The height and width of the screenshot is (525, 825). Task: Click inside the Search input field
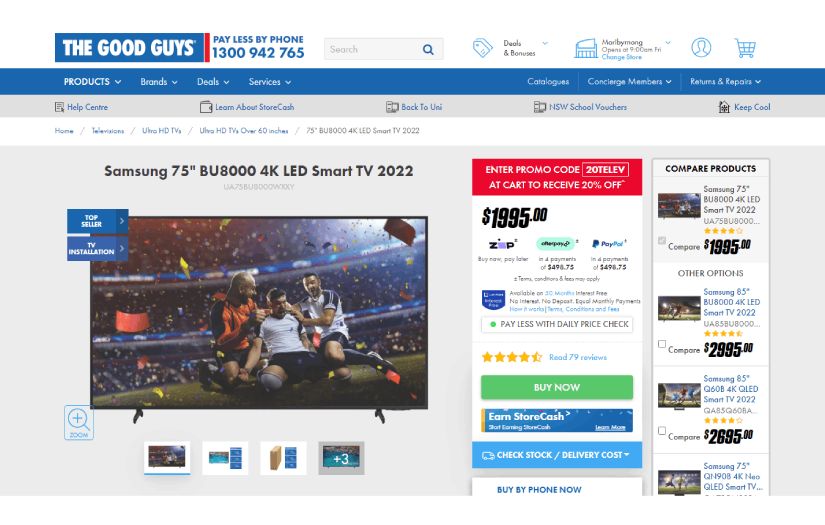374,49
